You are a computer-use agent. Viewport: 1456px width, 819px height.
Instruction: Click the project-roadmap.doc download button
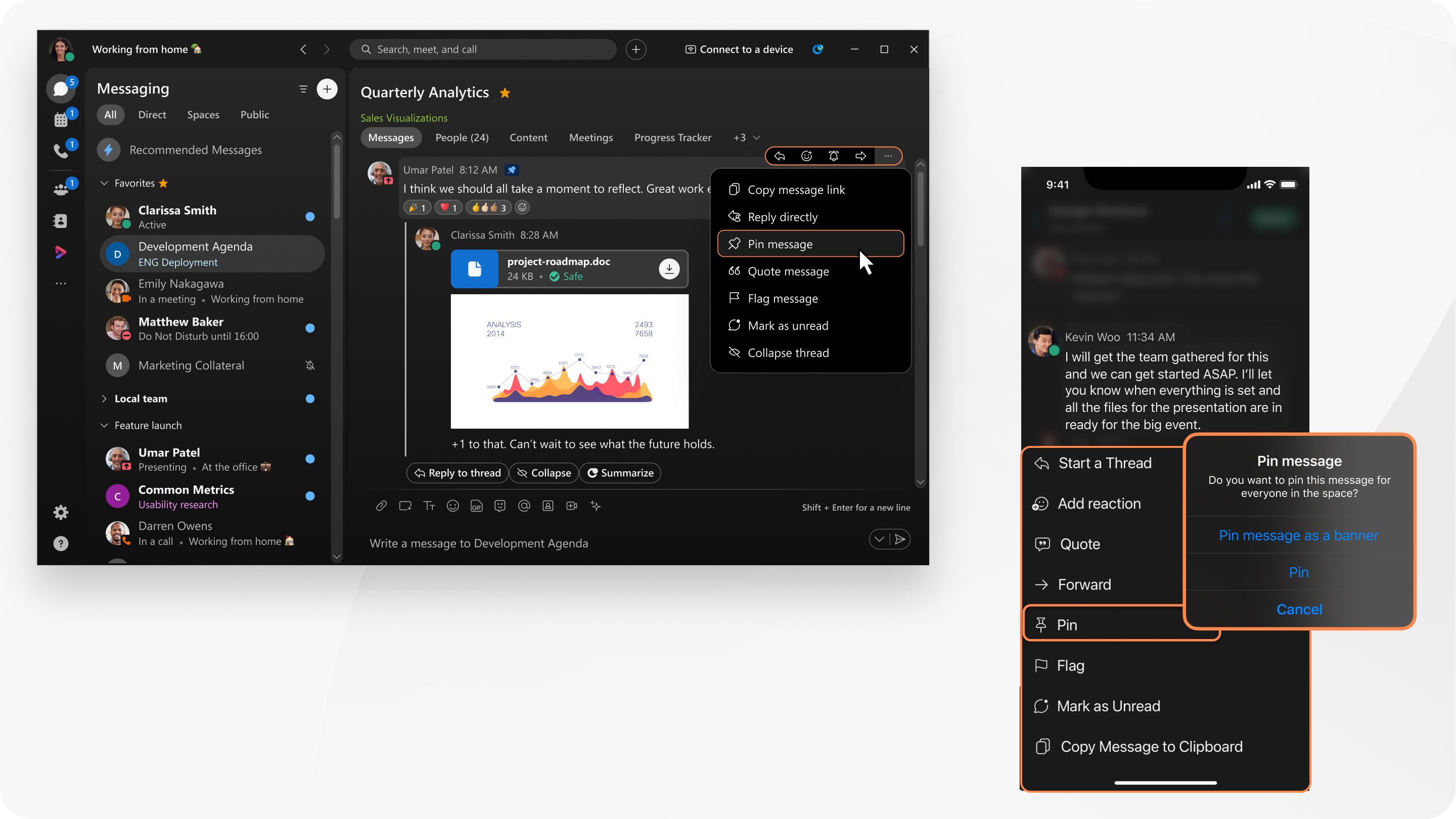click(x=668, y=268)
